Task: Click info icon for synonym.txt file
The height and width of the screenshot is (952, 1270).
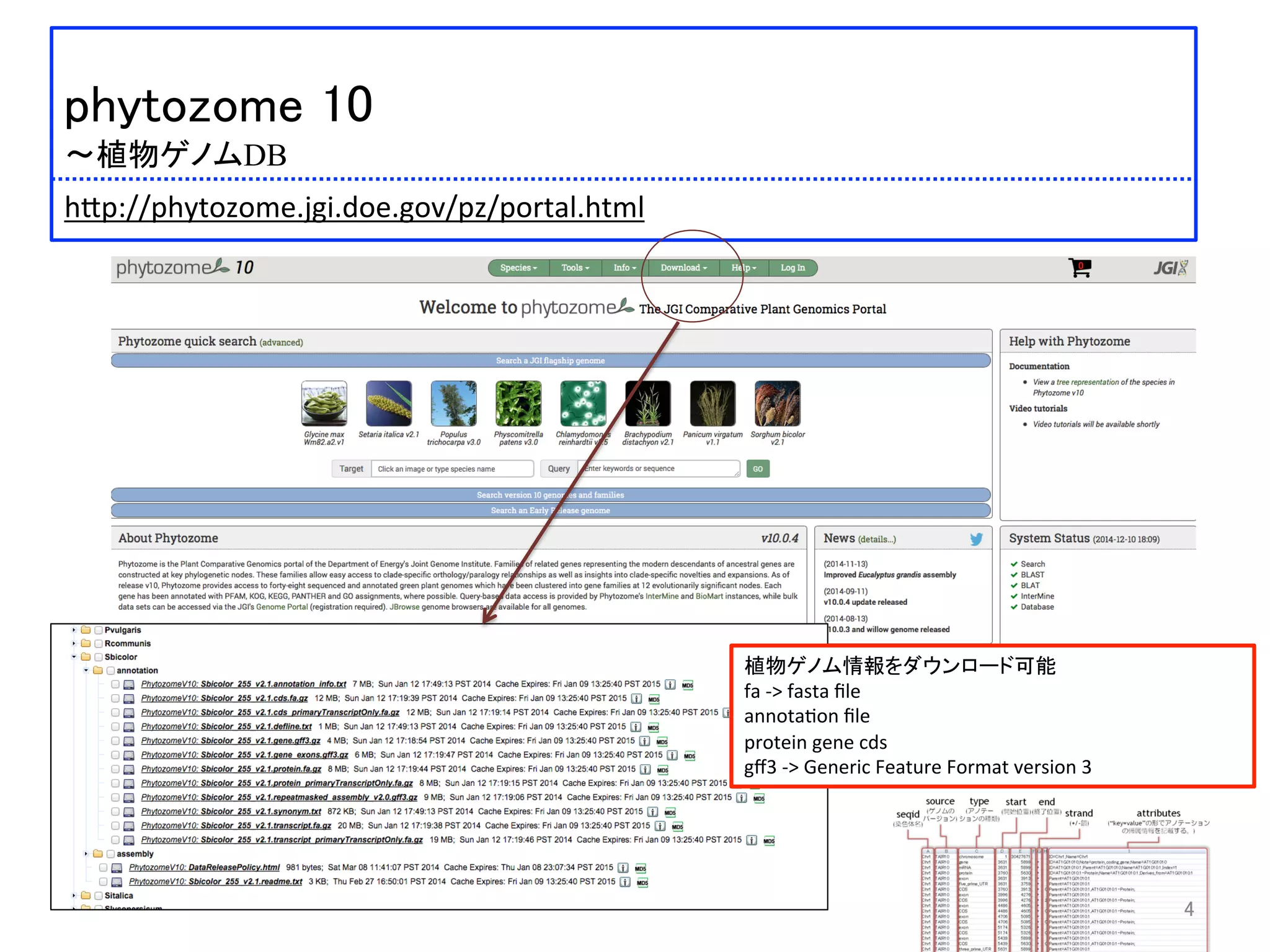Action: pyautogui.click(x=653, y=812)
